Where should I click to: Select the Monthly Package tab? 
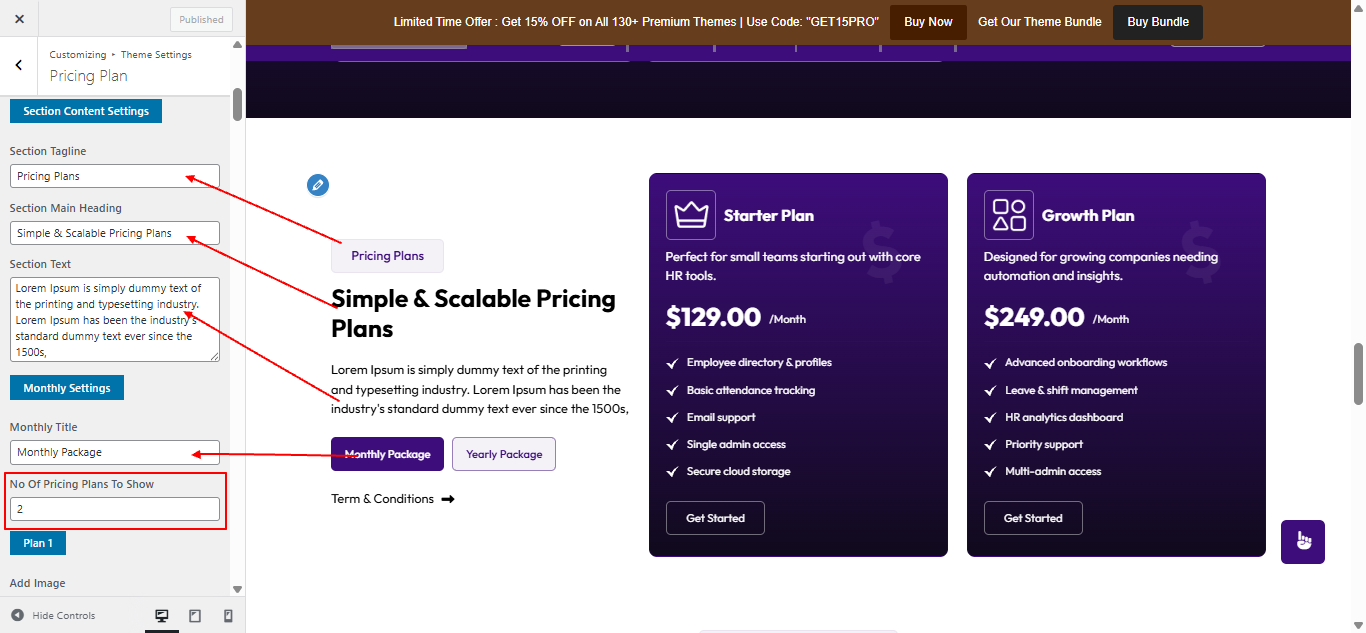(x=387, y=454)
